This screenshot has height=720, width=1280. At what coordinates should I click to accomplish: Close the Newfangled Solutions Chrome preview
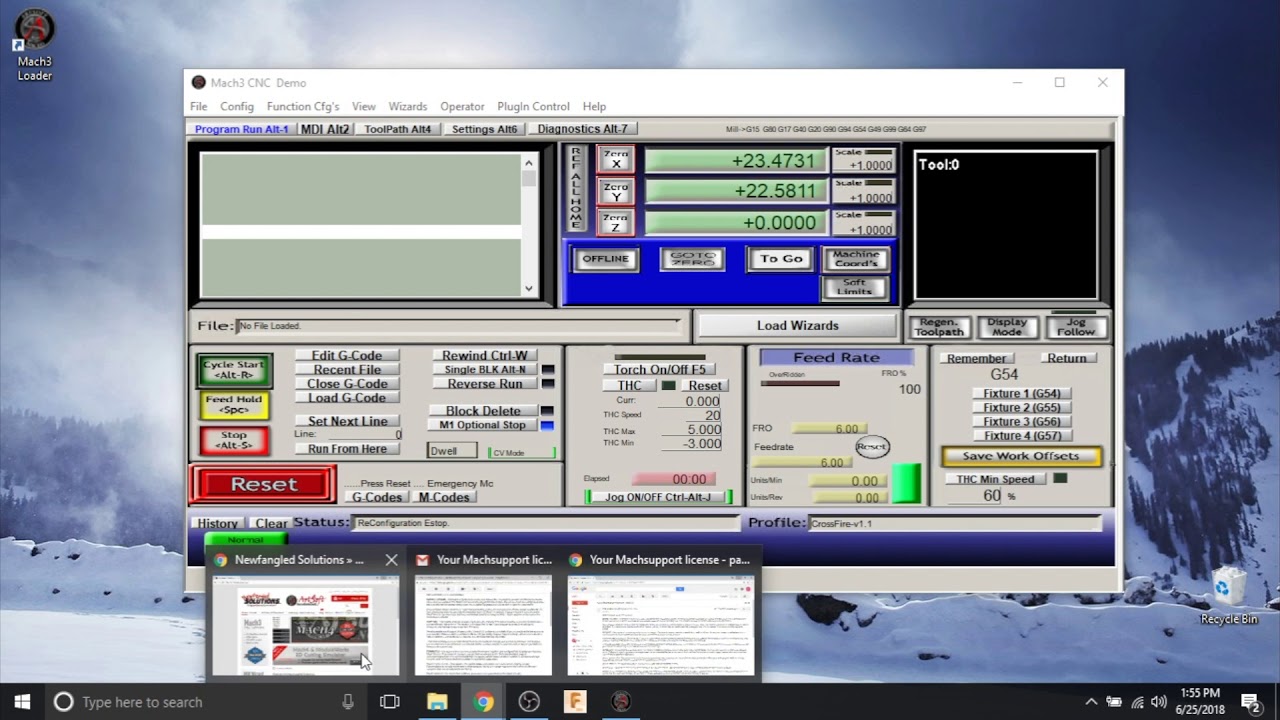pos(391,560)
